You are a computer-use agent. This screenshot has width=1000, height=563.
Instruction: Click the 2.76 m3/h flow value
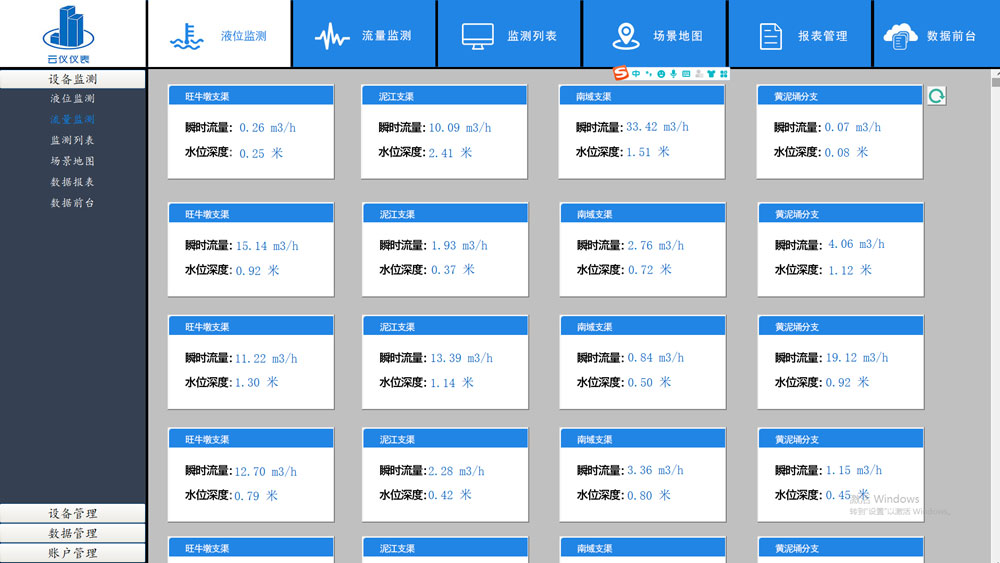click(656, 245)
